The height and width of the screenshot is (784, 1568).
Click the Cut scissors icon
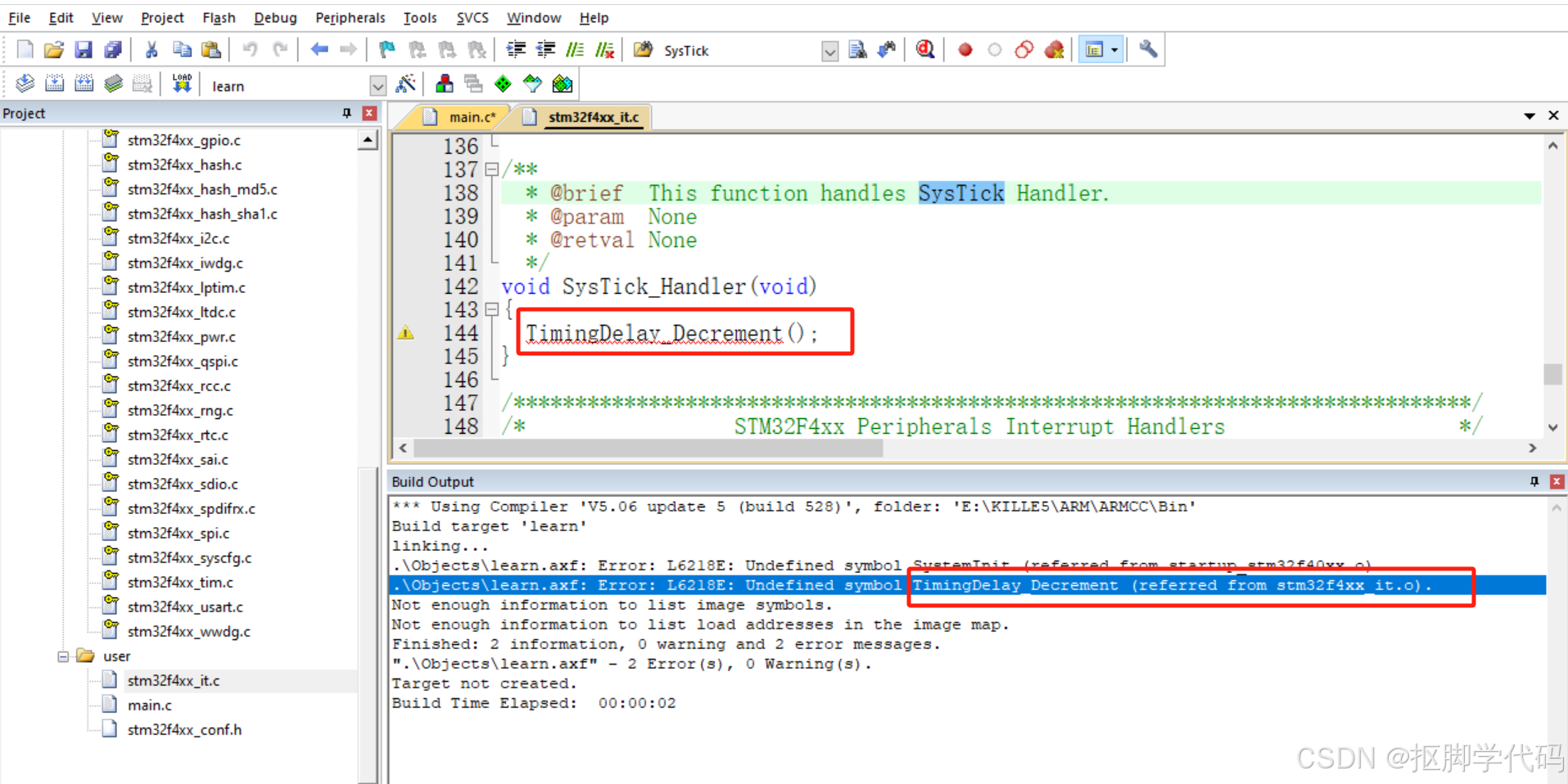coord(151,50)
